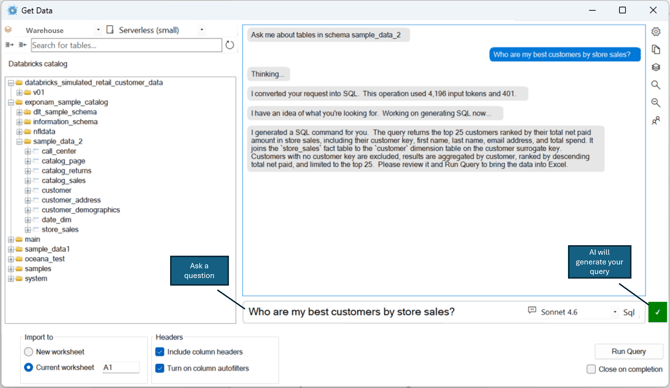Viewport: 670px width, 388px height.
Task: Click the question text input box
Action: point(385,312)
